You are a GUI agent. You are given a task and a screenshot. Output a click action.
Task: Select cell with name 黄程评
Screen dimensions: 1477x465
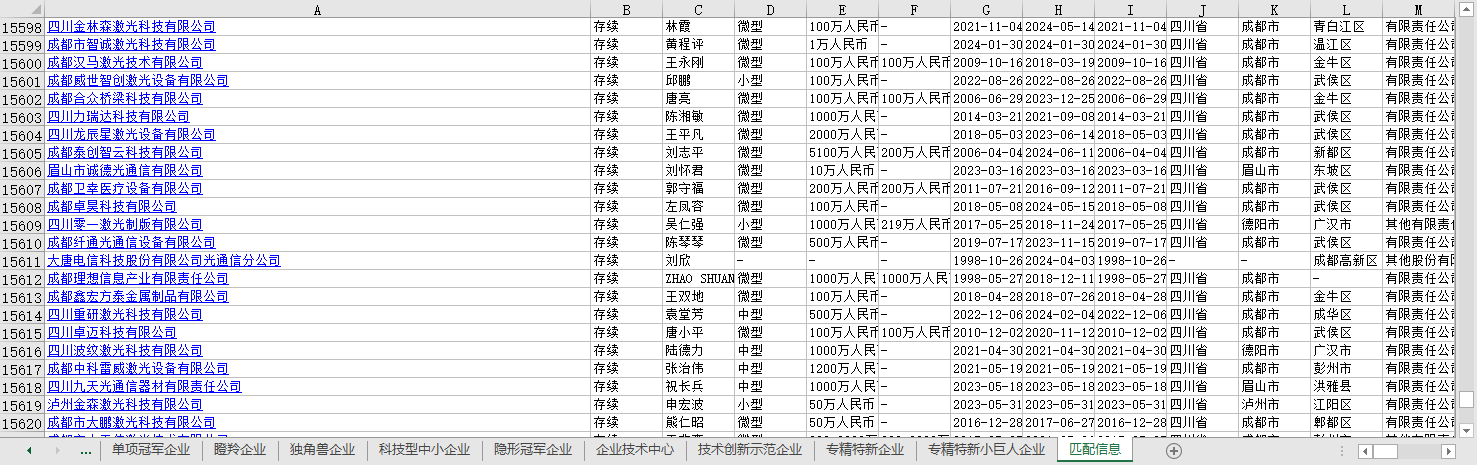tap(698, 45)
